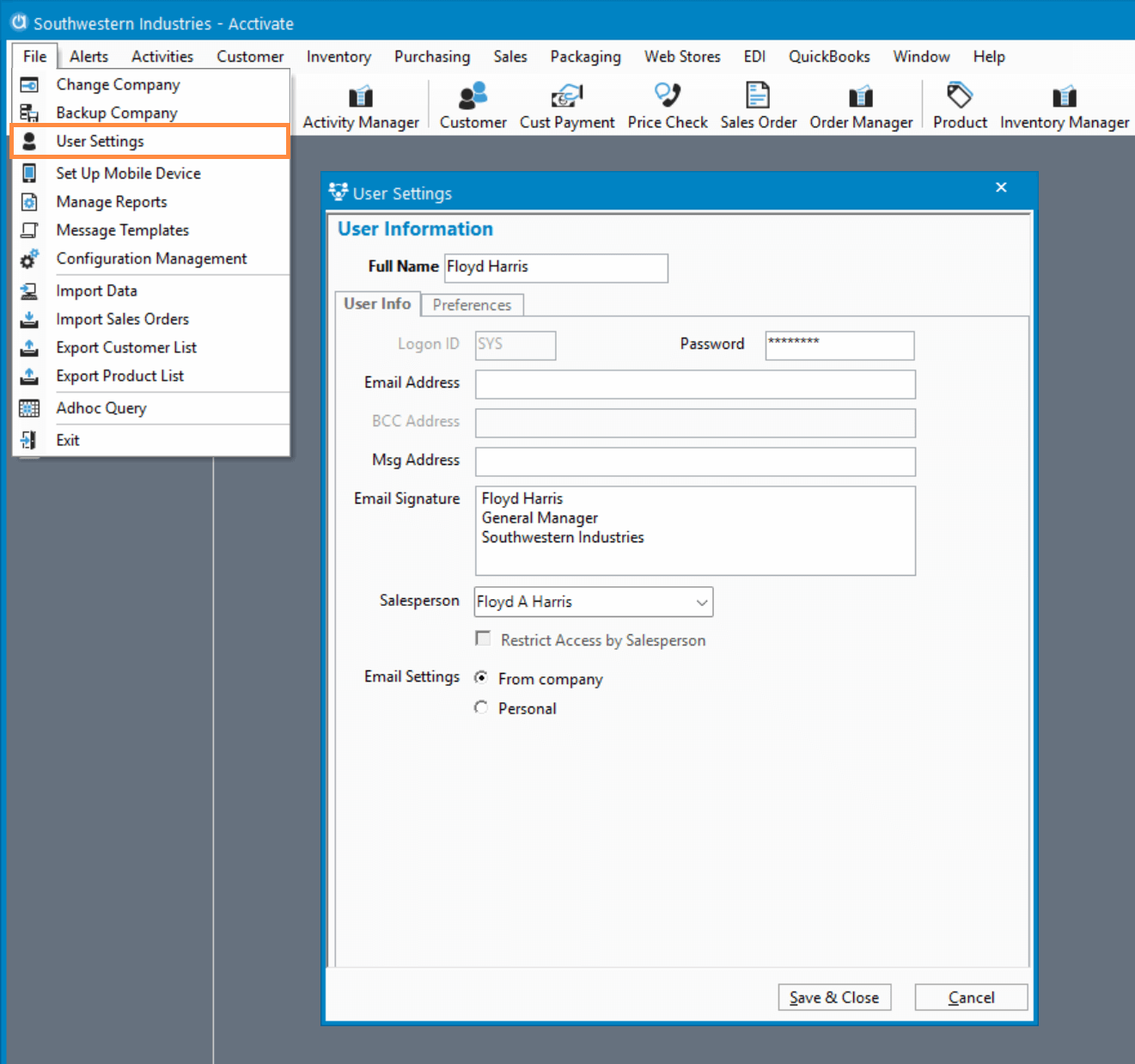Open the File menu

[x=35, y=57]
